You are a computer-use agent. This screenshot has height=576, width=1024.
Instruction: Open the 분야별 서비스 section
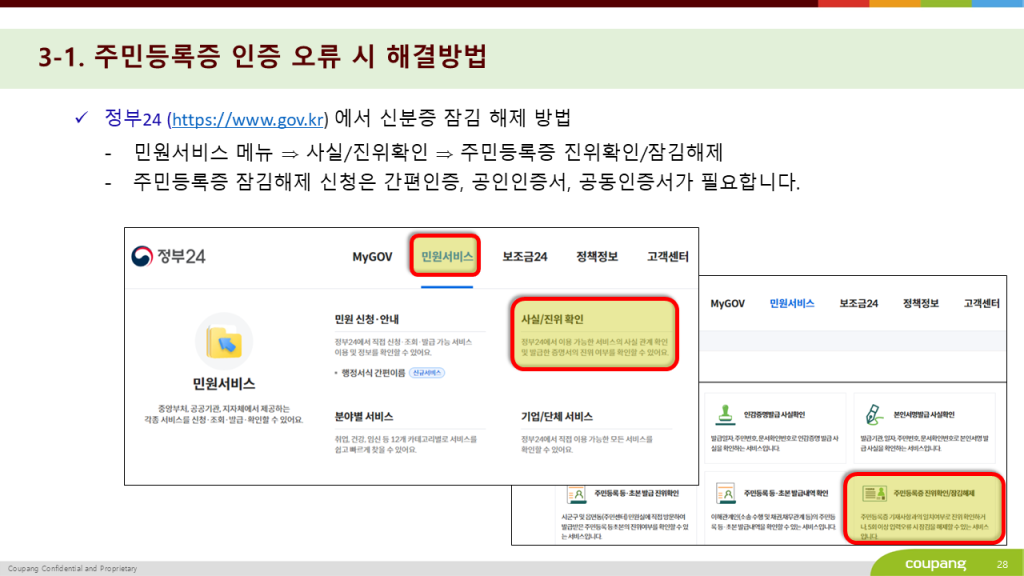[364, 416]
